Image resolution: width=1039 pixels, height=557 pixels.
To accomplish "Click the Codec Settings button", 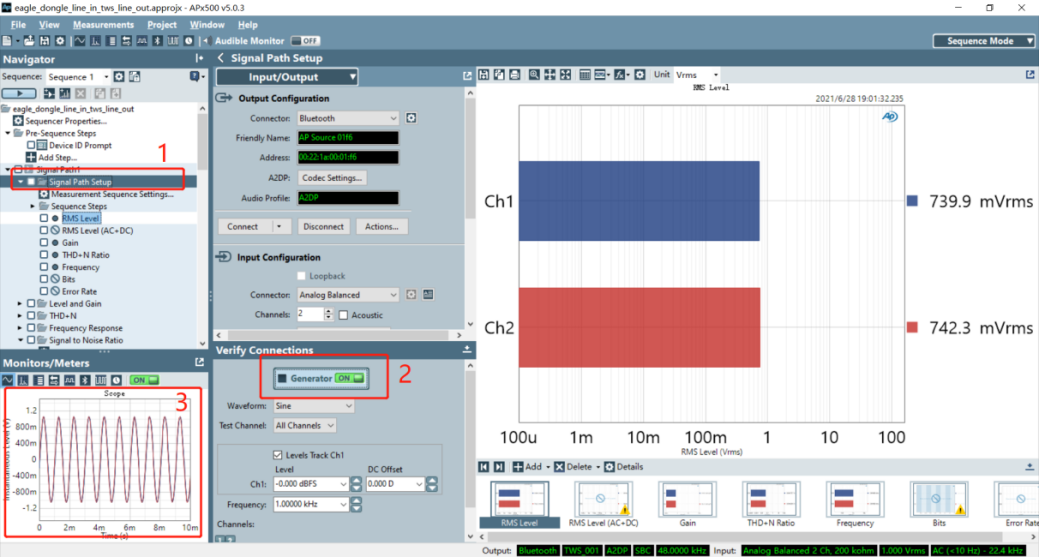I will click(x=331, y=177).
